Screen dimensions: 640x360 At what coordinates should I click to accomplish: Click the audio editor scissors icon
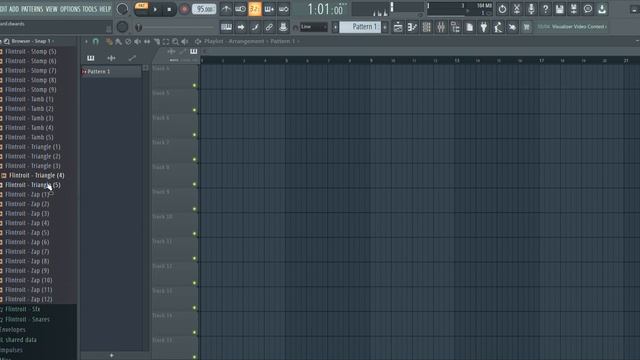coord(517,9)
